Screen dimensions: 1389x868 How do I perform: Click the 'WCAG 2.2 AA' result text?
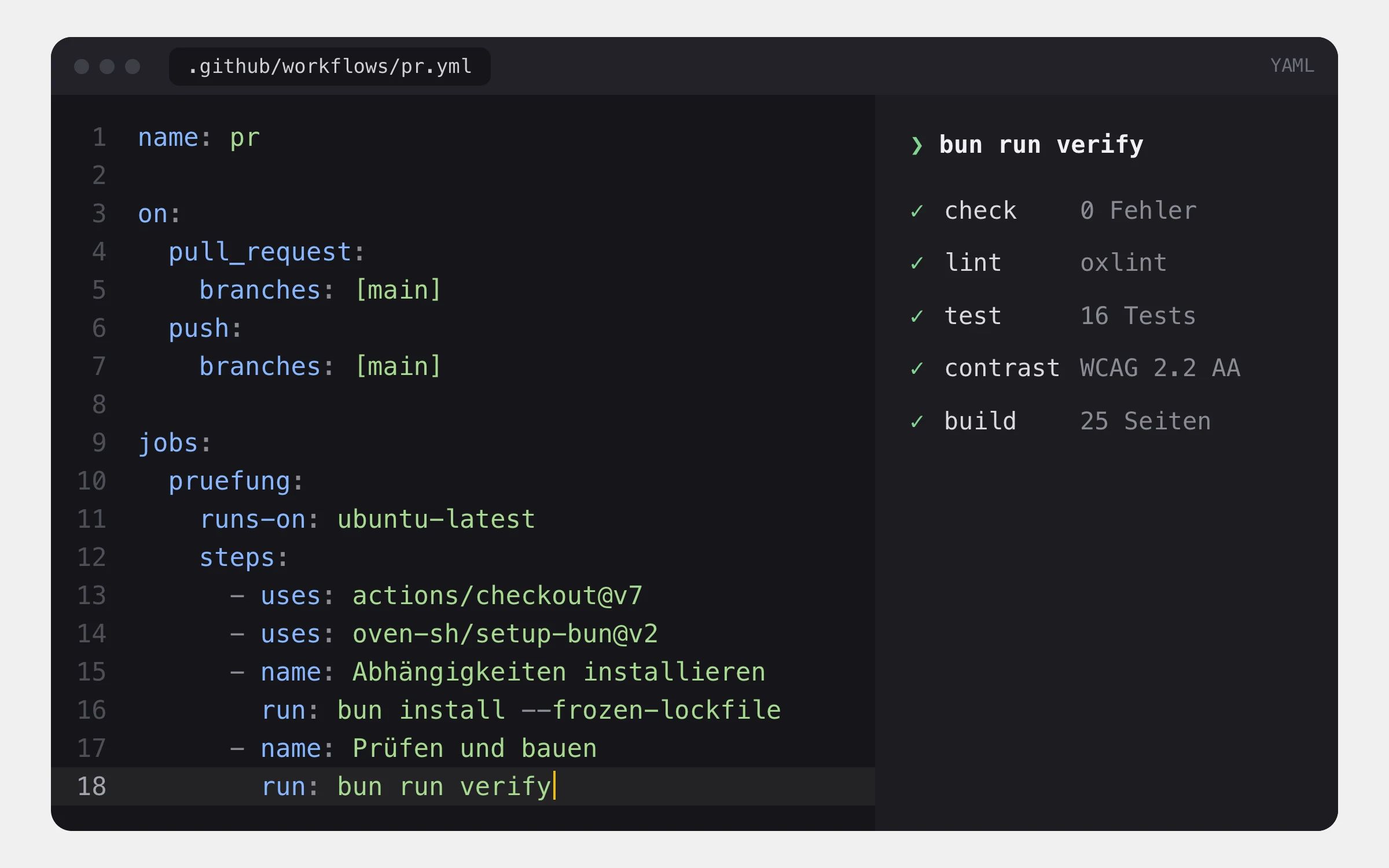(x=1160, y=368)
